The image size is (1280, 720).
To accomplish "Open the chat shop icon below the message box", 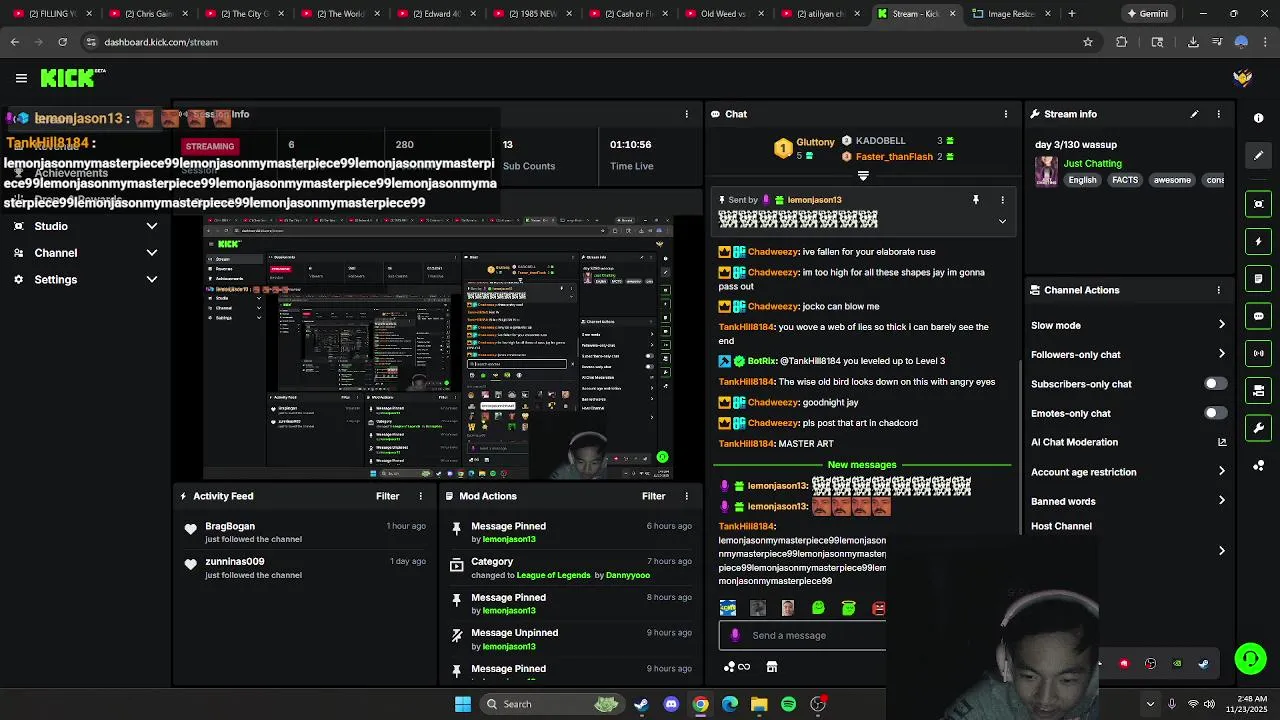I will (772, 667).
